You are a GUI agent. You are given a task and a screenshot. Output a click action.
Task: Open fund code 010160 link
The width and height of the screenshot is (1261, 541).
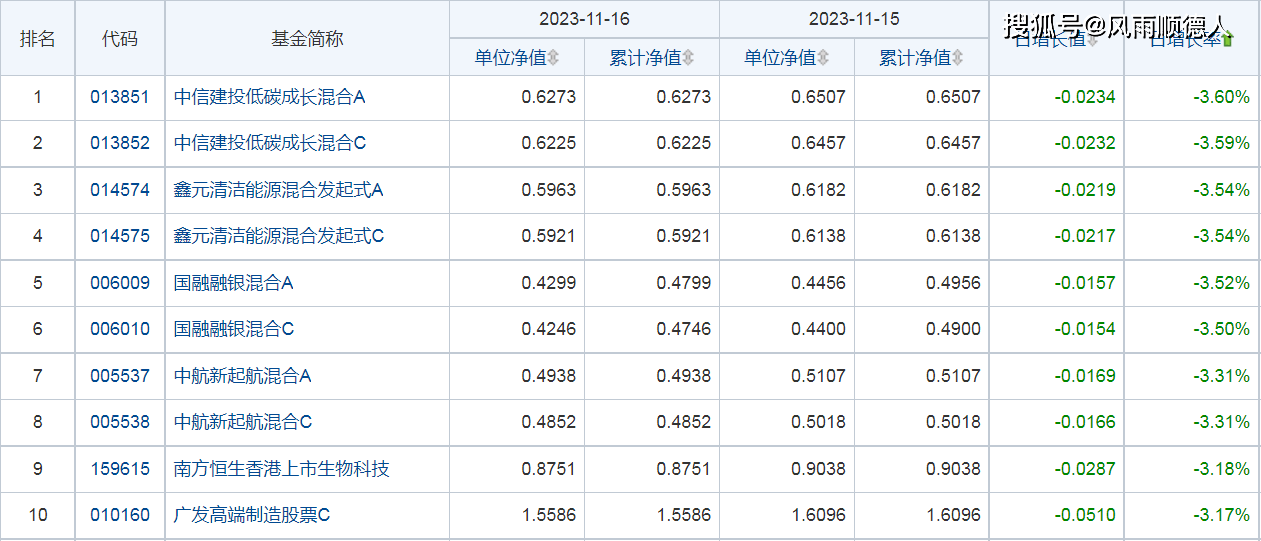click(120, 515)
